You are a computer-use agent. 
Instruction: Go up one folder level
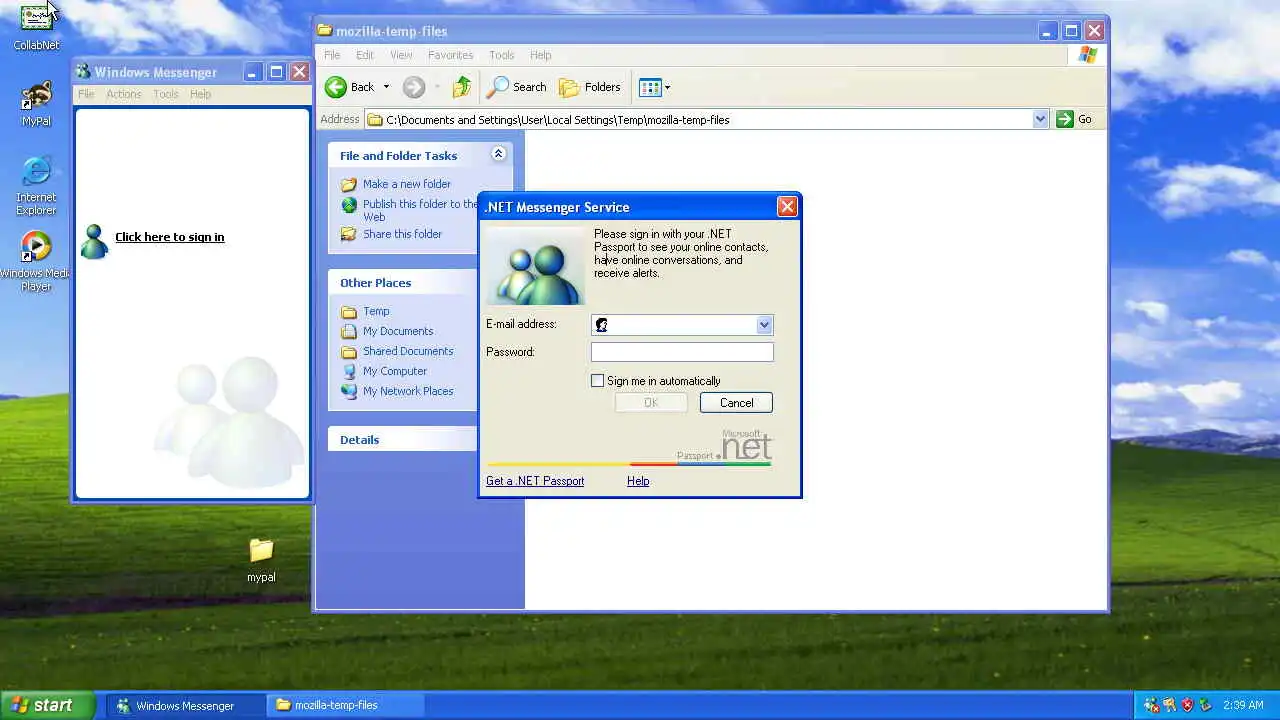pos(461,87)
